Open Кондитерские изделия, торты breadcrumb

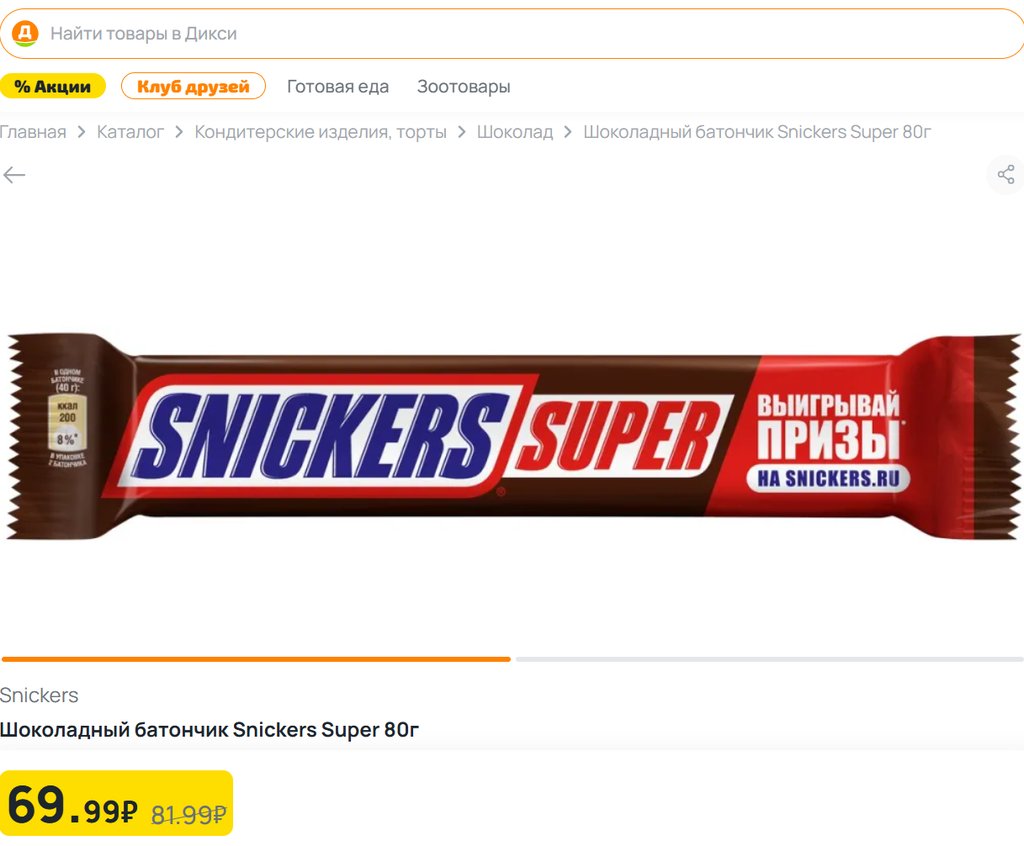point(321,132)
